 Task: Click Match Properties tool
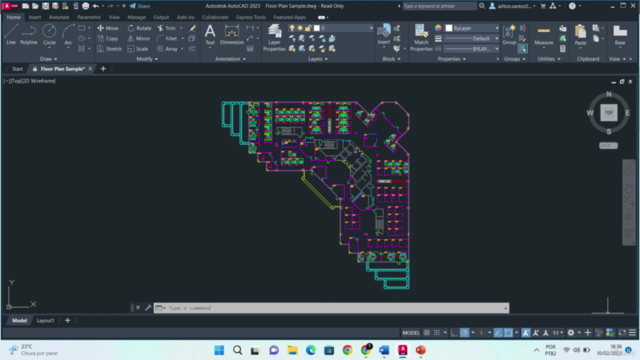click(x=421, y=38)
